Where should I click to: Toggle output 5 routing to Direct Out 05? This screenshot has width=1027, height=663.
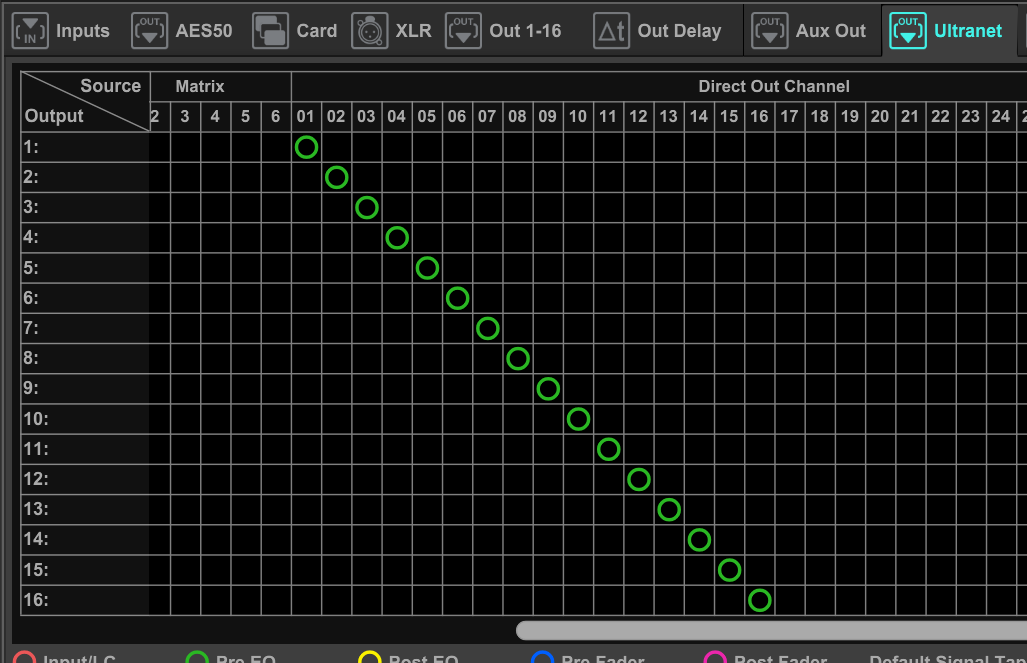(427, 268)
